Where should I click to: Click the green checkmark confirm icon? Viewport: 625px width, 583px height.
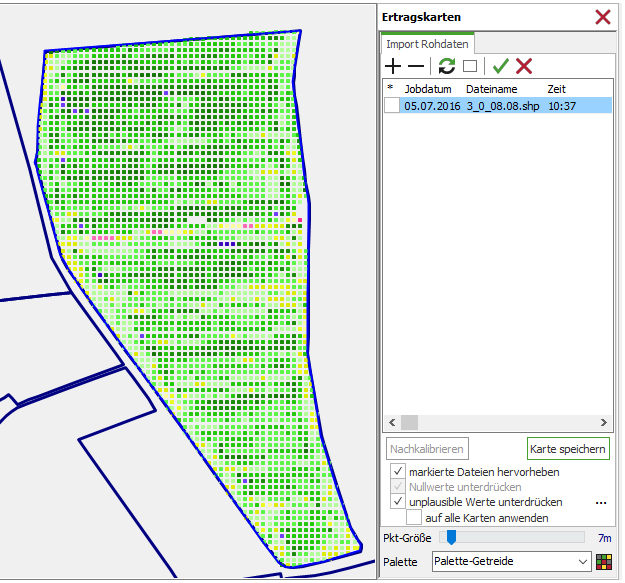click(x=500, y=66)
